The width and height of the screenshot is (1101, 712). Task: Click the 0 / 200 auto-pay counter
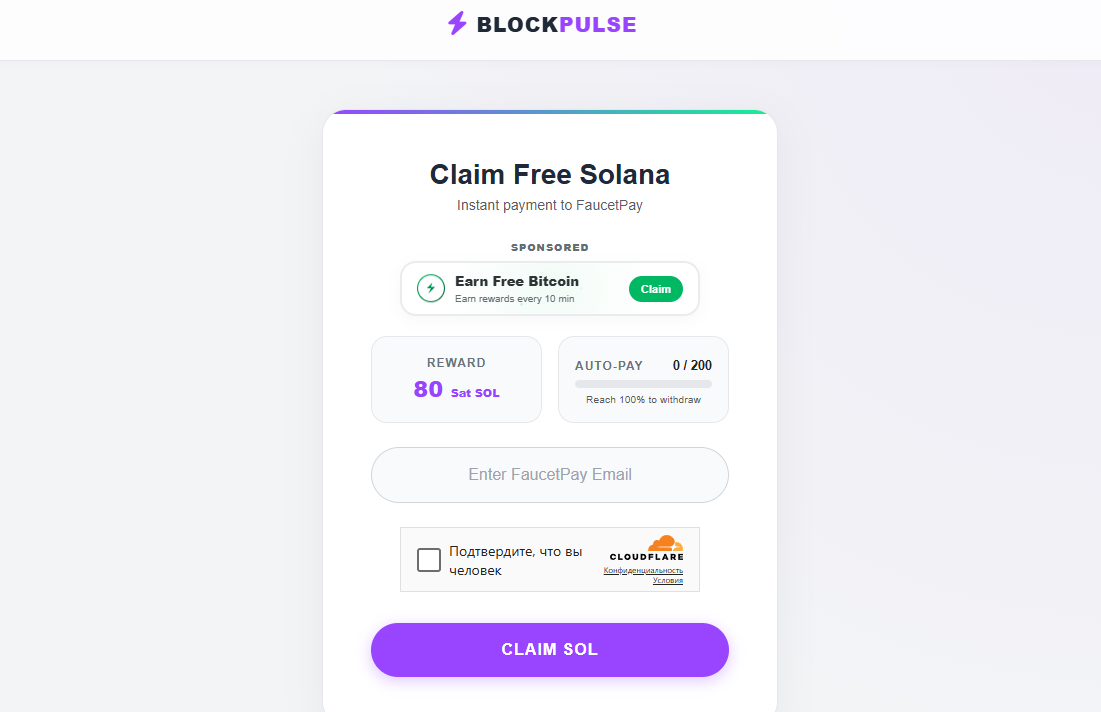(692, 366)
